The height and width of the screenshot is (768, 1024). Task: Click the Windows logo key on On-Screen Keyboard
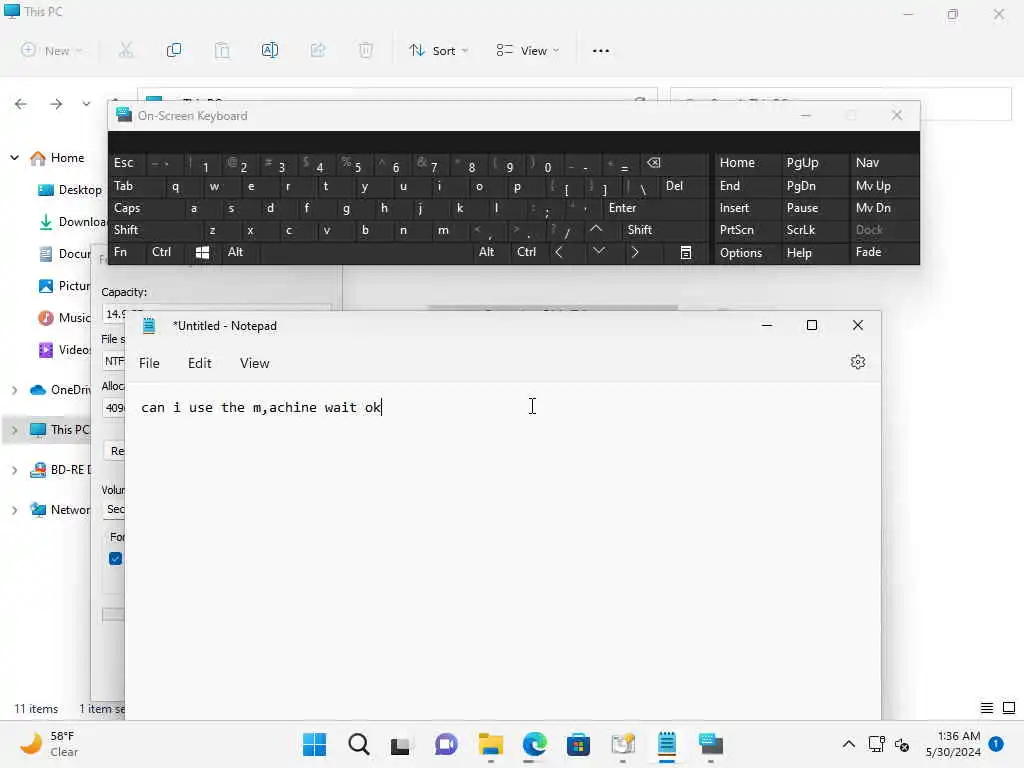[202, 253]
